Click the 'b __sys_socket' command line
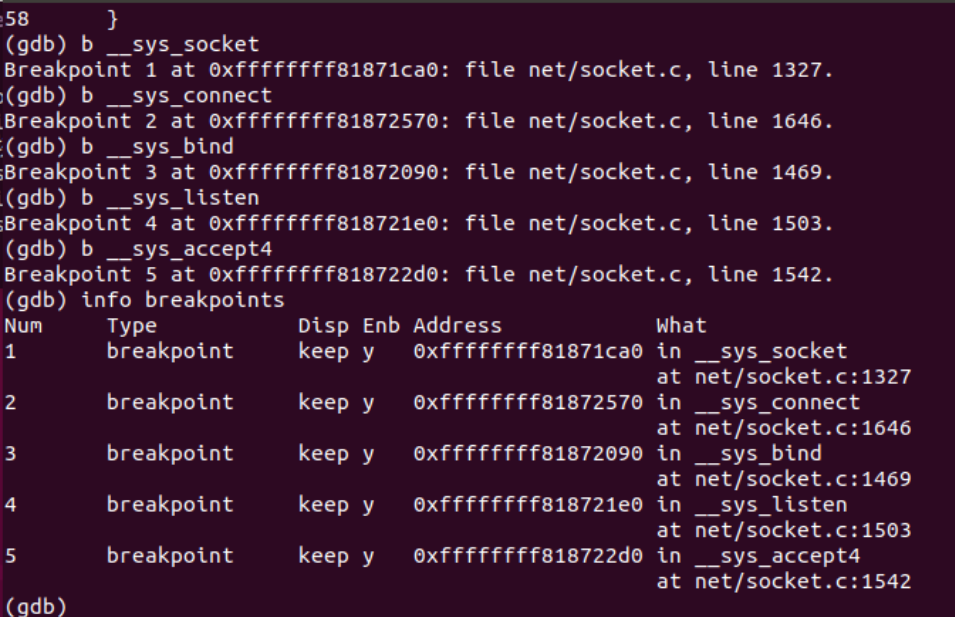This screenshot has height=617, width=955. (x=169, y=44)
